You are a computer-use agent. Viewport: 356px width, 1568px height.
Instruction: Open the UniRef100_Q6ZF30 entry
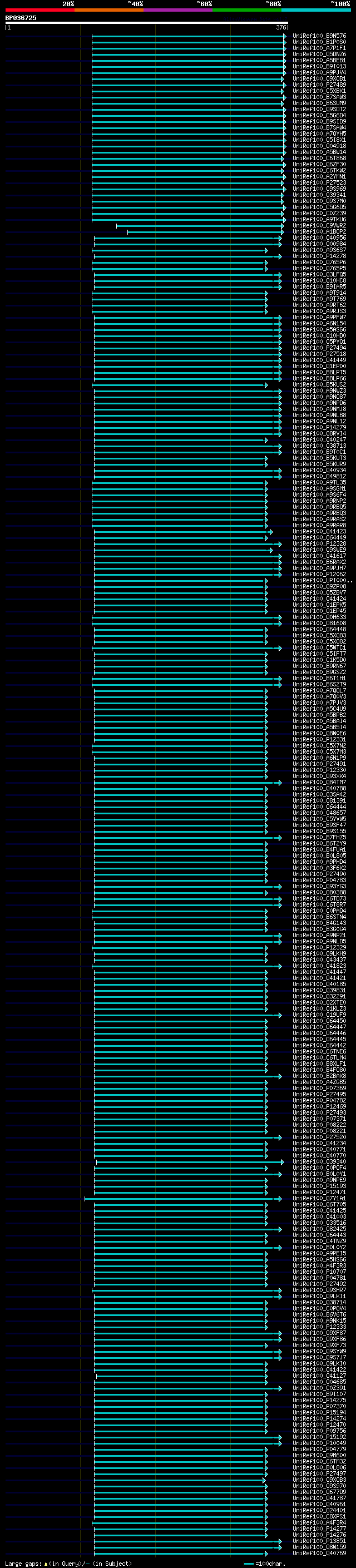point(319,164)
